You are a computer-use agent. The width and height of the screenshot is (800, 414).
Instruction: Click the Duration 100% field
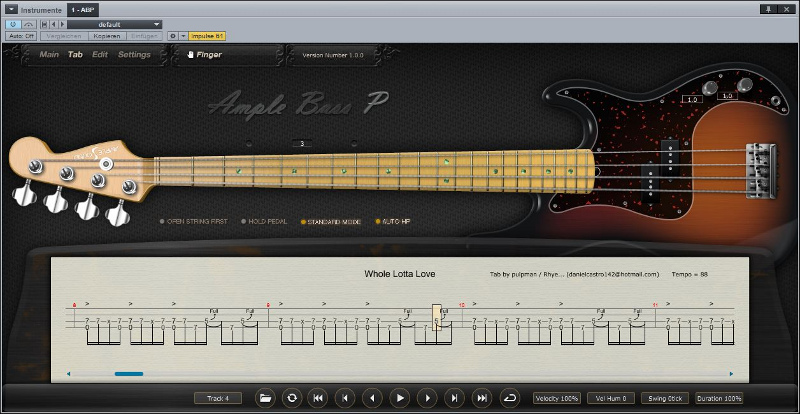point(719,398)
